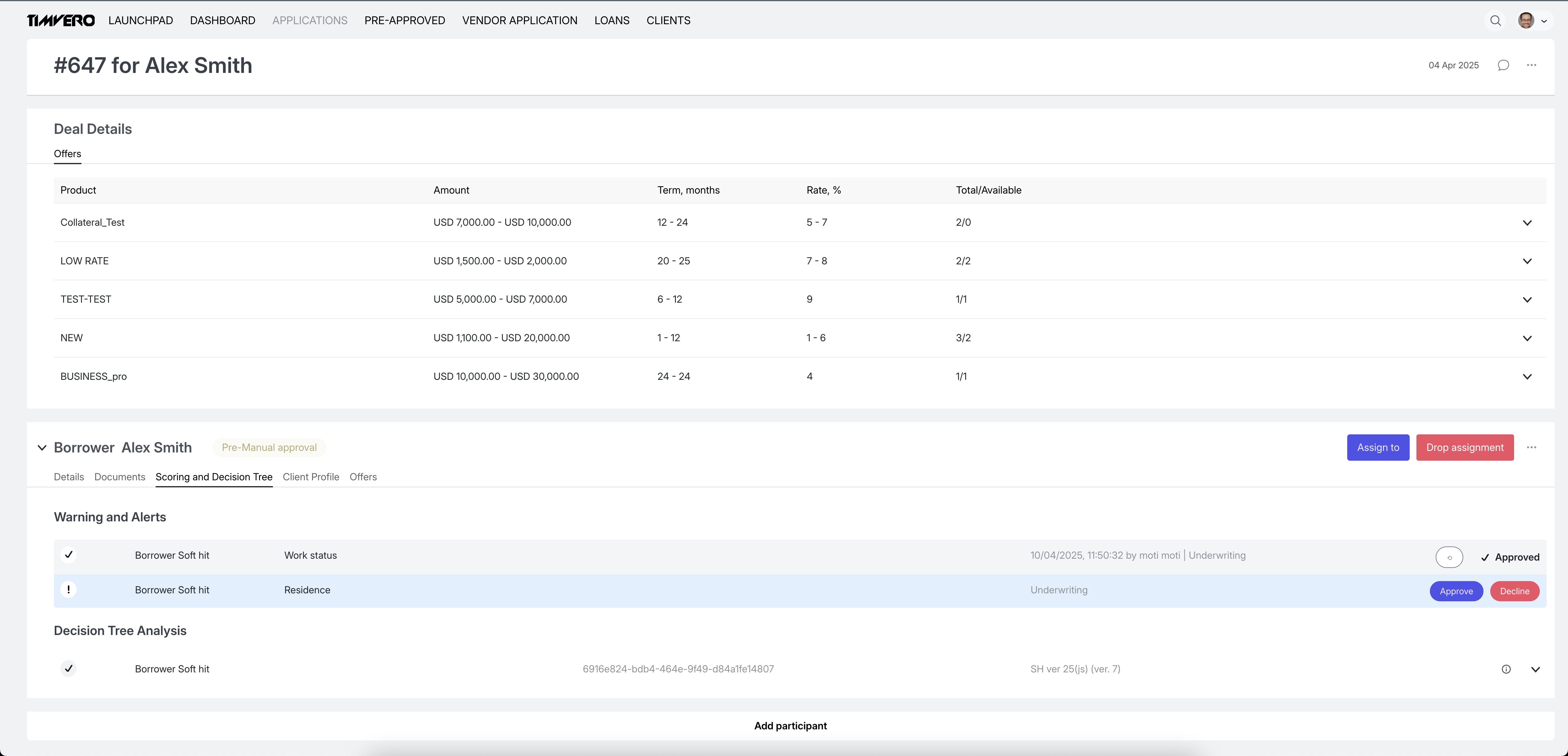Click the Timvero logo
Screen dimensions: 1568x756
pyautogui.click(x=61, y=21)
